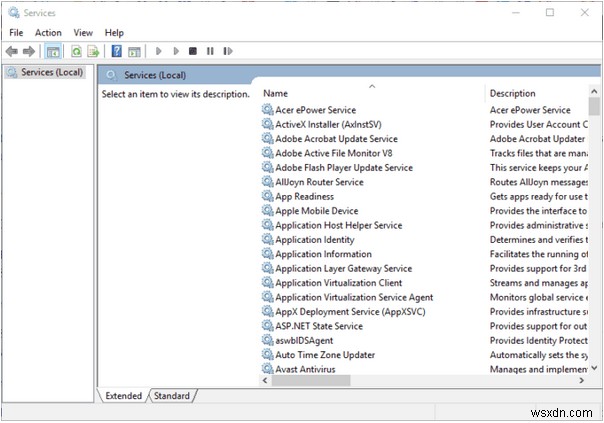Click the Forward arrow toolbar icon
Screen dimensions: 604x423
[x=28, y=51]
